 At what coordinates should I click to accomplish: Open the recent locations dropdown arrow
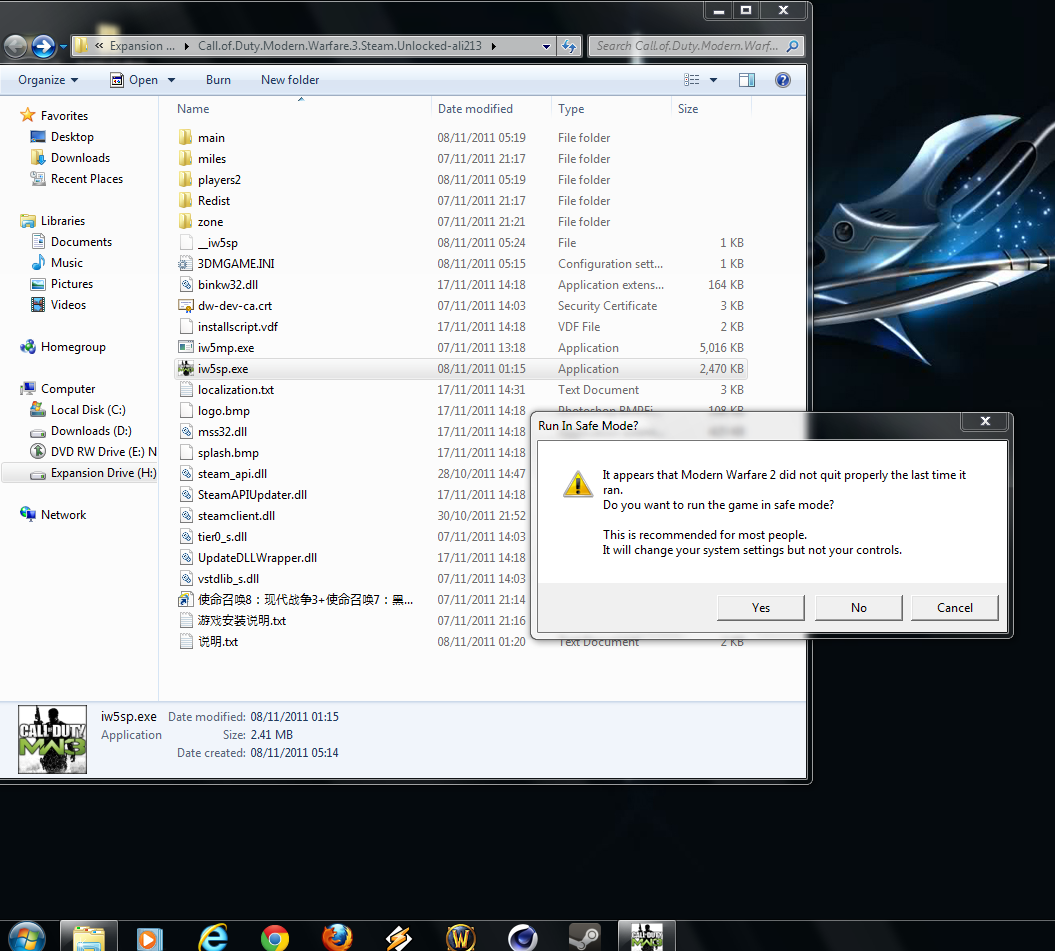click(x=63, y=46)
